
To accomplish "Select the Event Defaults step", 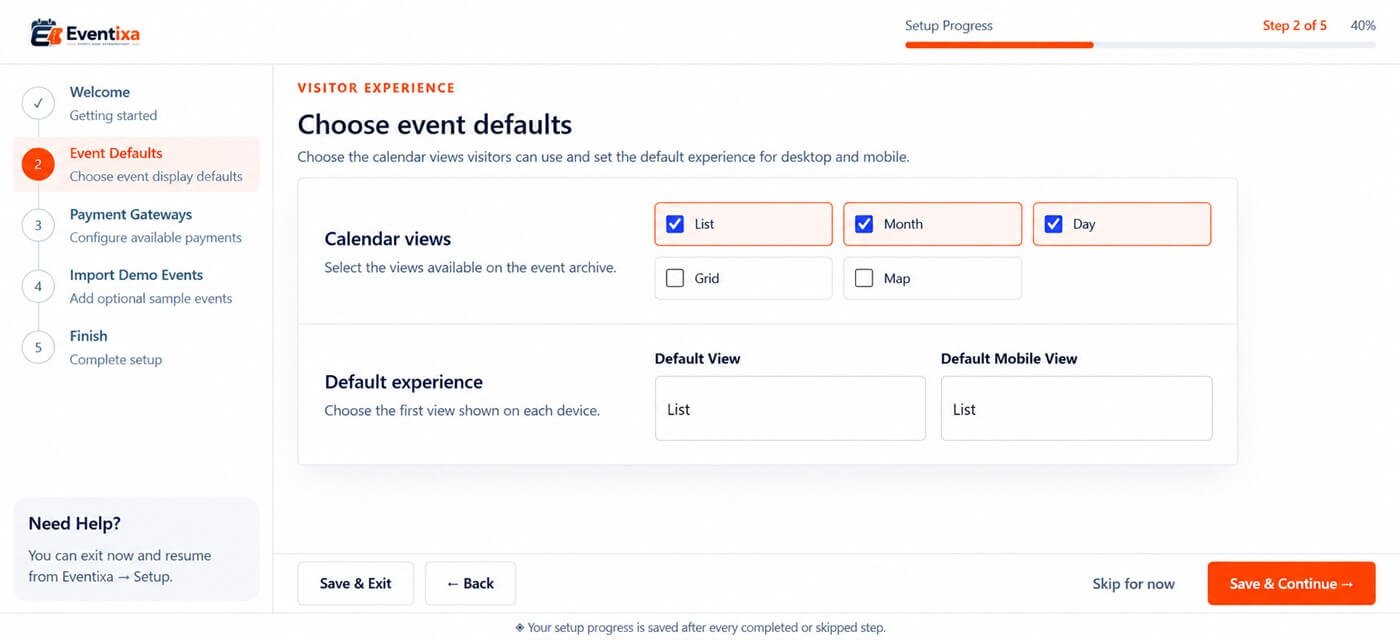I will [x=136, y=164].
